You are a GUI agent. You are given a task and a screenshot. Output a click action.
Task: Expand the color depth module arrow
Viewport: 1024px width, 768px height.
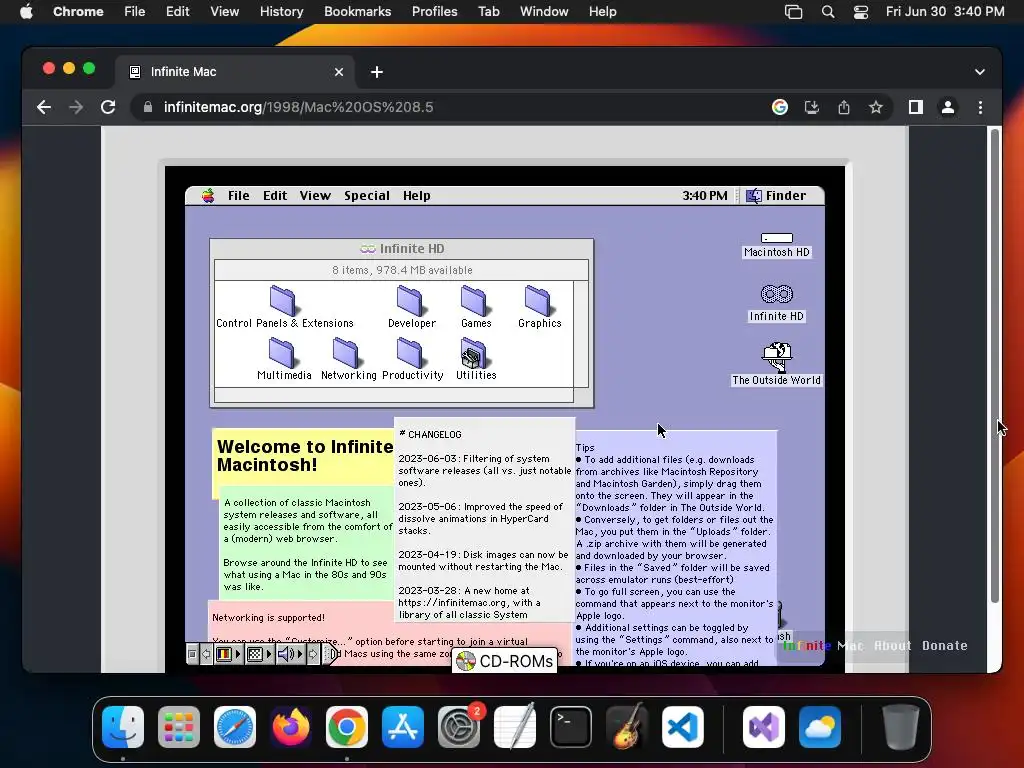[x=238, y=654]
